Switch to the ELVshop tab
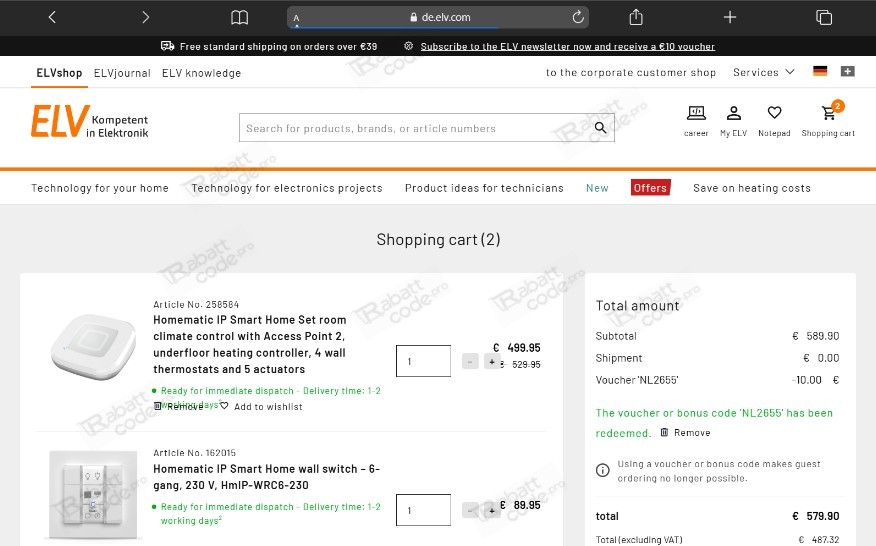Screen dimensions: 876x546 click(x=59, y=73)
